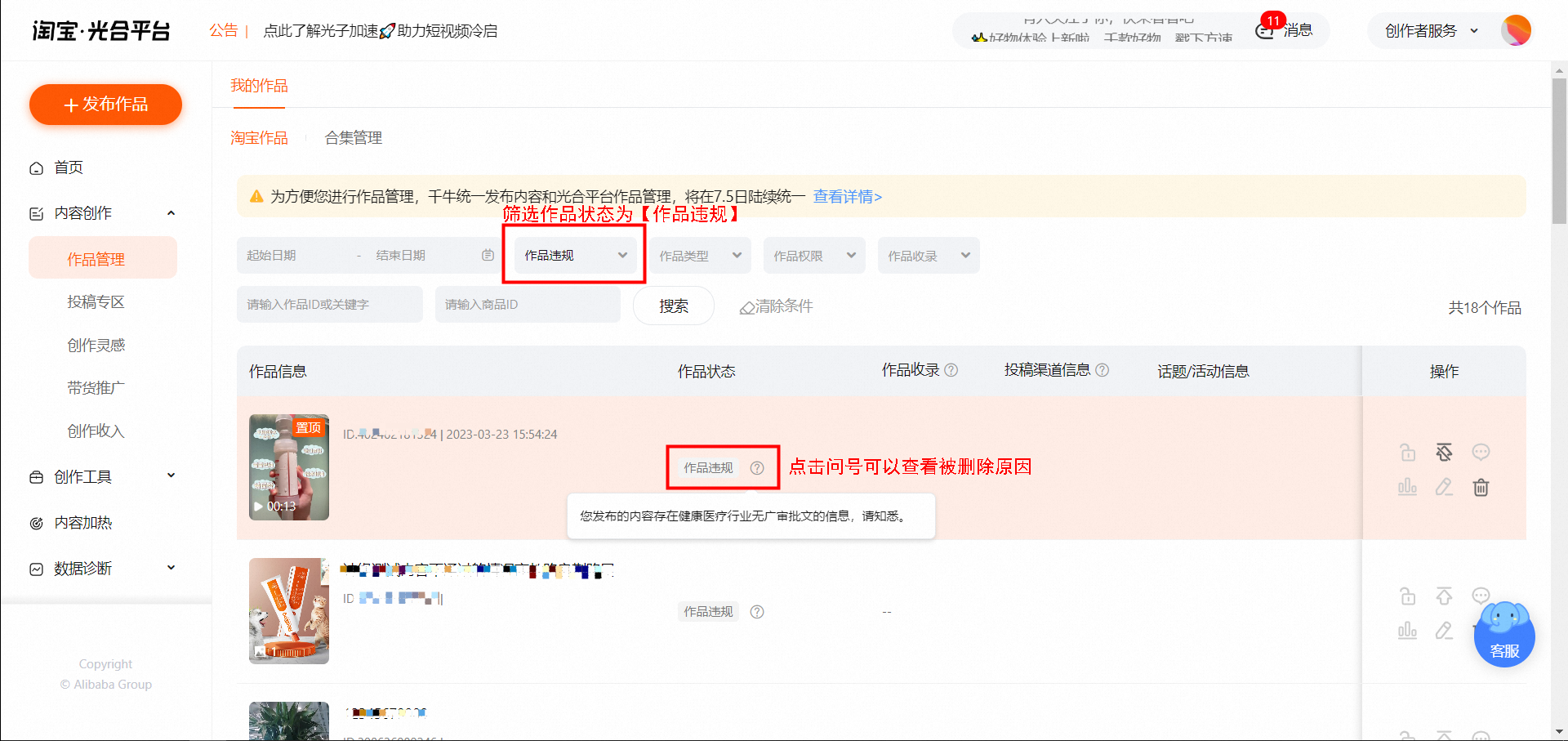Switch to the 合集管理 sub-tab
This screenshot has height=741, width=1568.
(354, 138)
